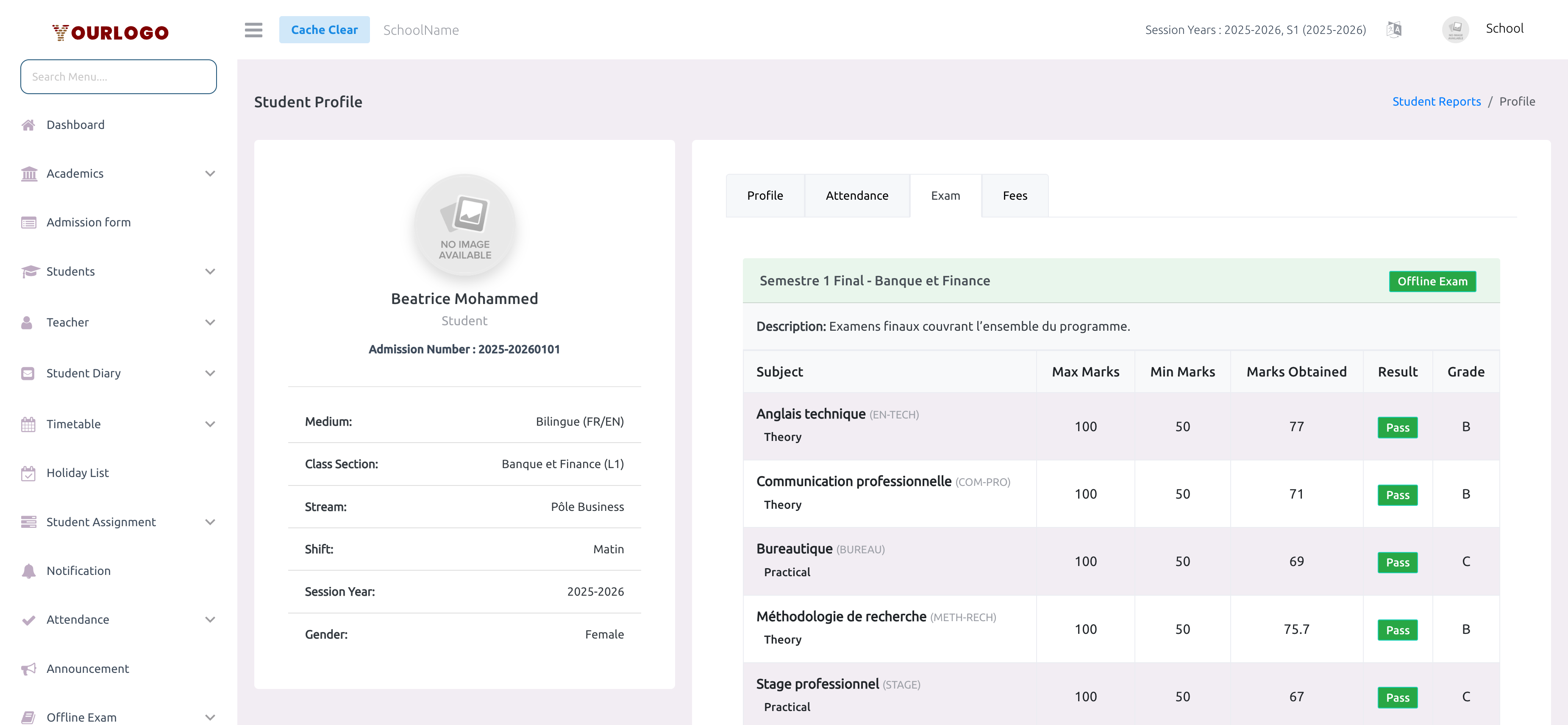Expand the Academics menu chevron
This screenshot has width=1568, height=725.
[x=210, y=173]
